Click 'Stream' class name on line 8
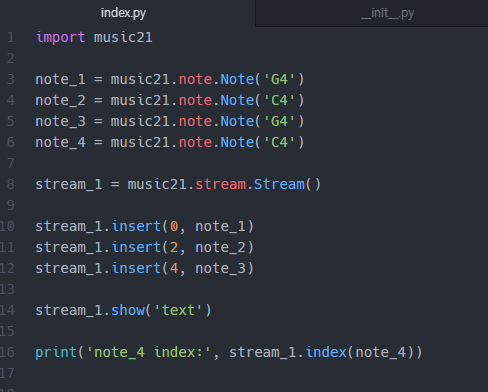 (279, 184)
